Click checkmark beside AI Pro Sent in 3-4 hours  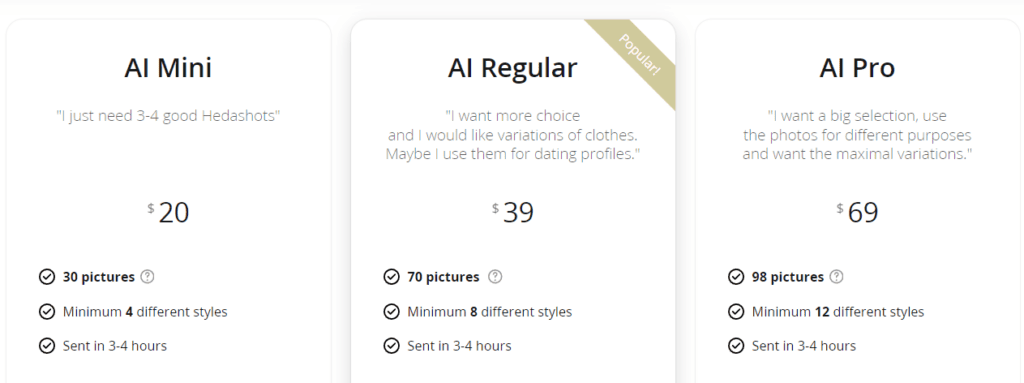736,346
